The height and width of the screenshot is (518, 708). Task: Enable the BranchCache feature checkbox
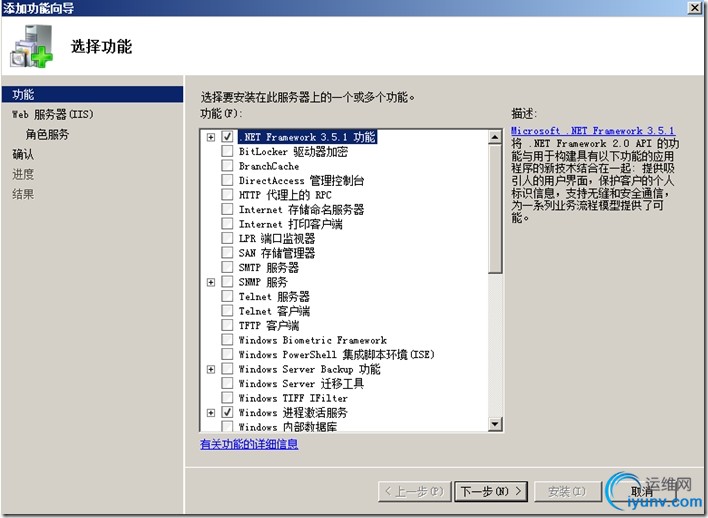[x=227, y=165]
